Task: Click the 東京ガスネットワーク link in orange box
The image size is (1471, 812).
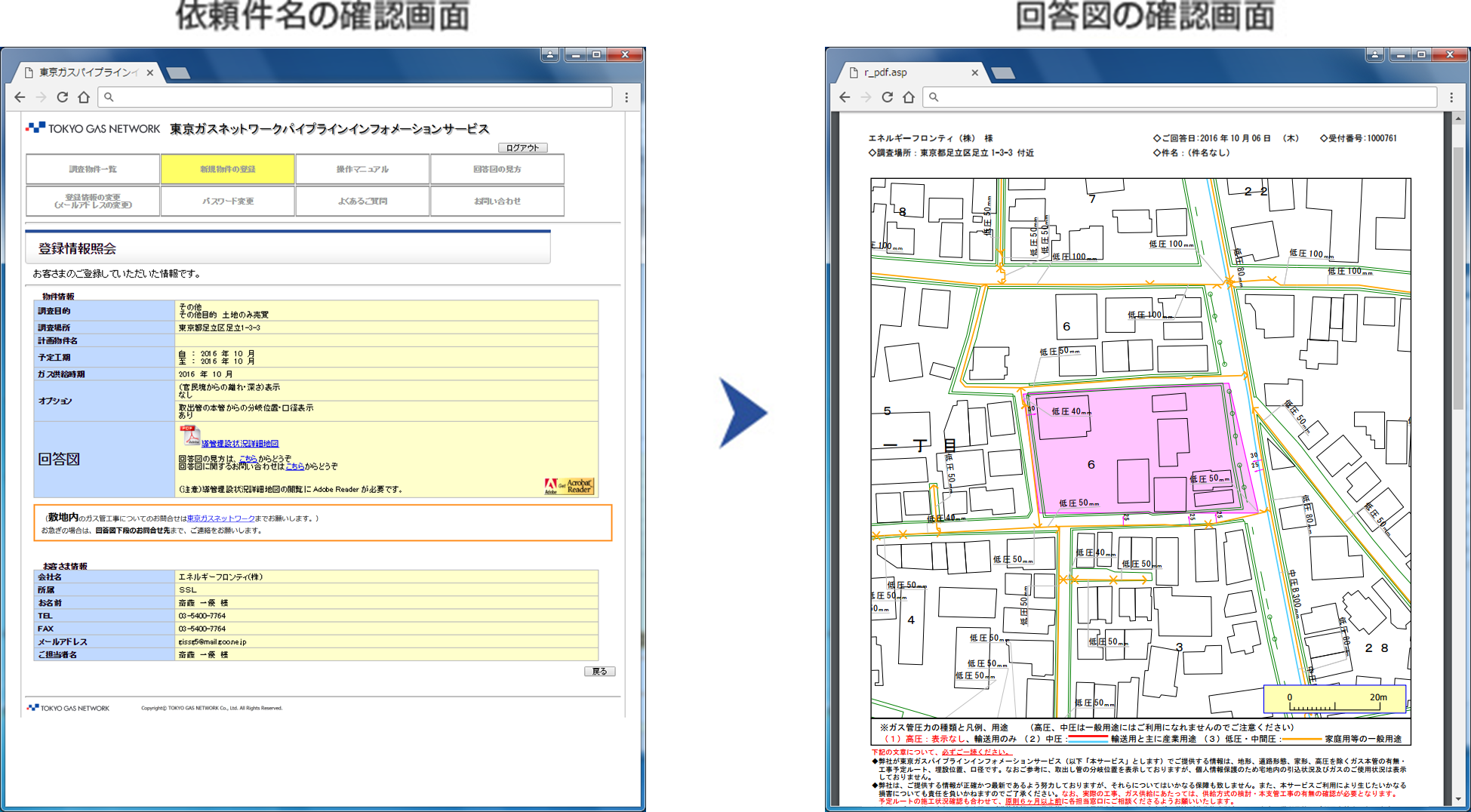Action: click(x=220, y=518)
